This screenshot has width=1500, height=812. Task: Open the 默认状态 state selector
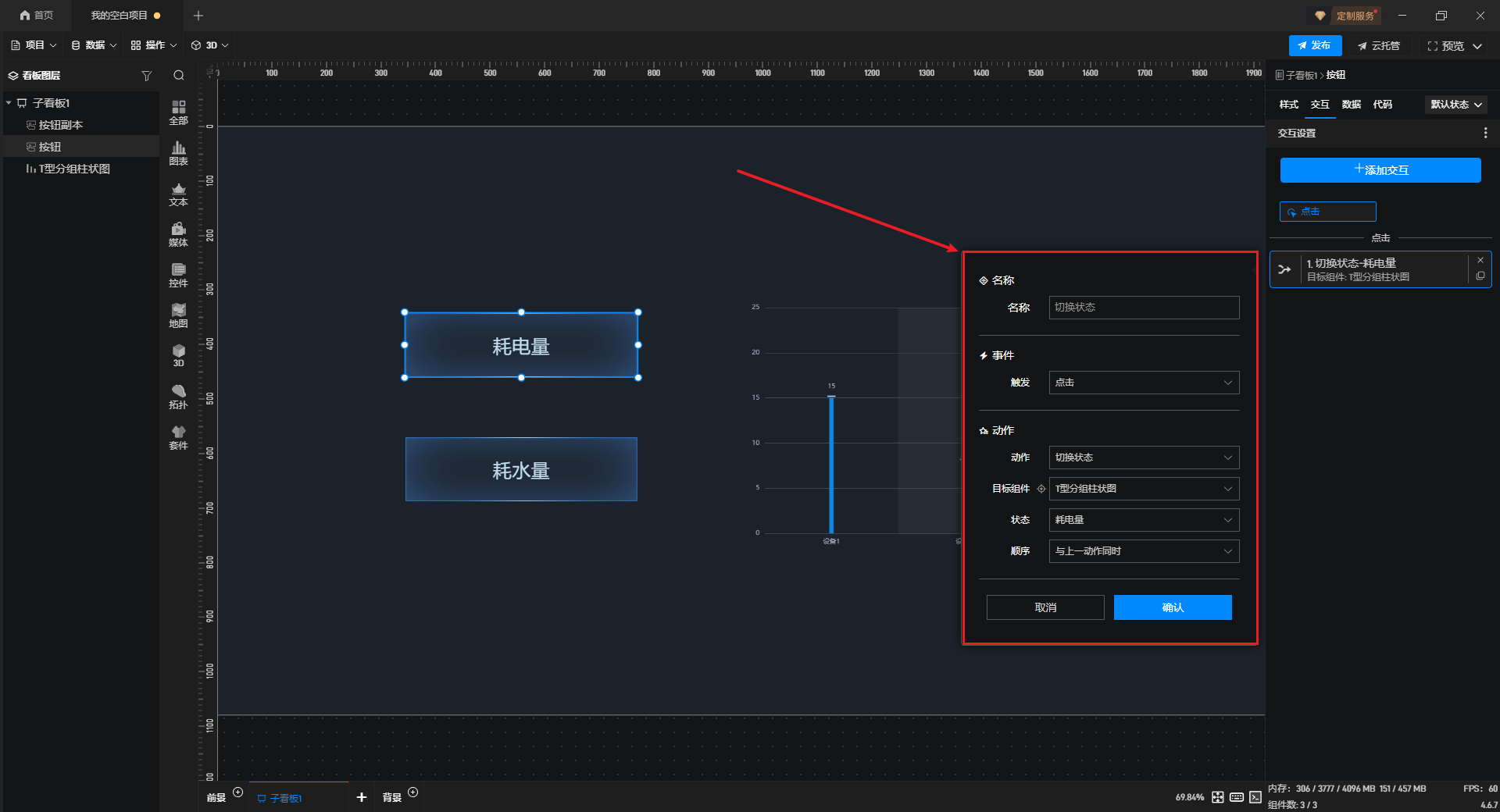click(1455, 105)
